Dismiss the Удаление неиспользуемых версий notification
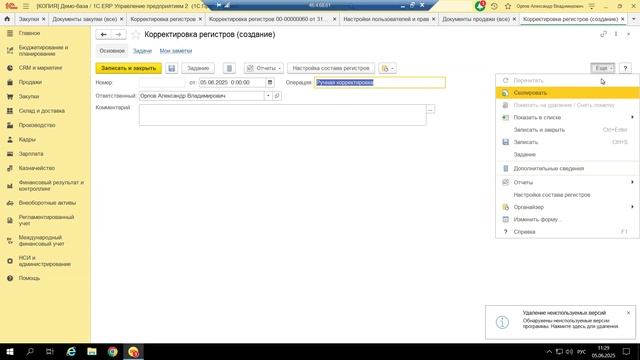The height and width of the screenshot is (360, 640). [x=628, y=313]
